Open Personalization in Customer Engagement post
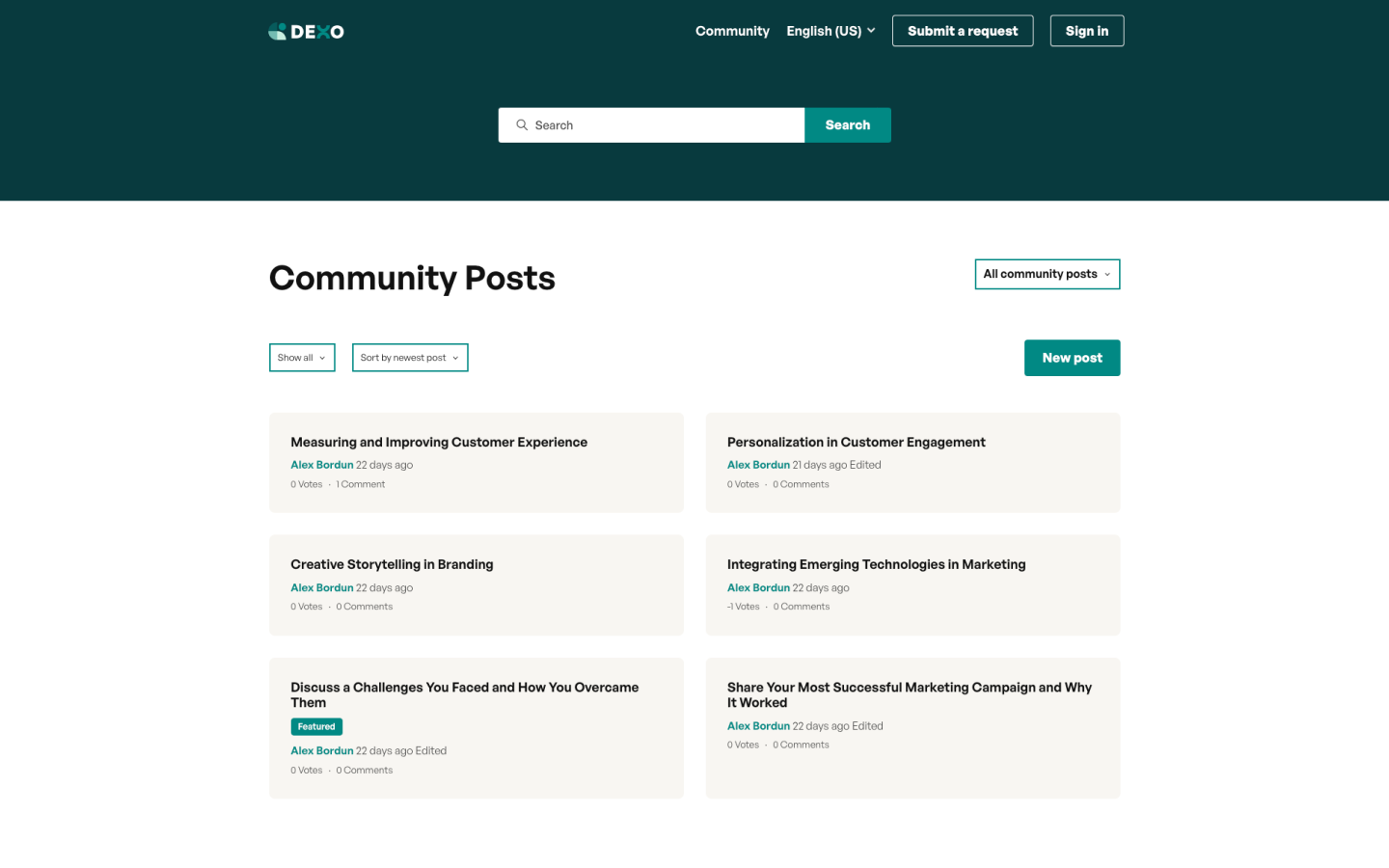Viewport: 1389px width, 868px height. [x=856, y=443]
